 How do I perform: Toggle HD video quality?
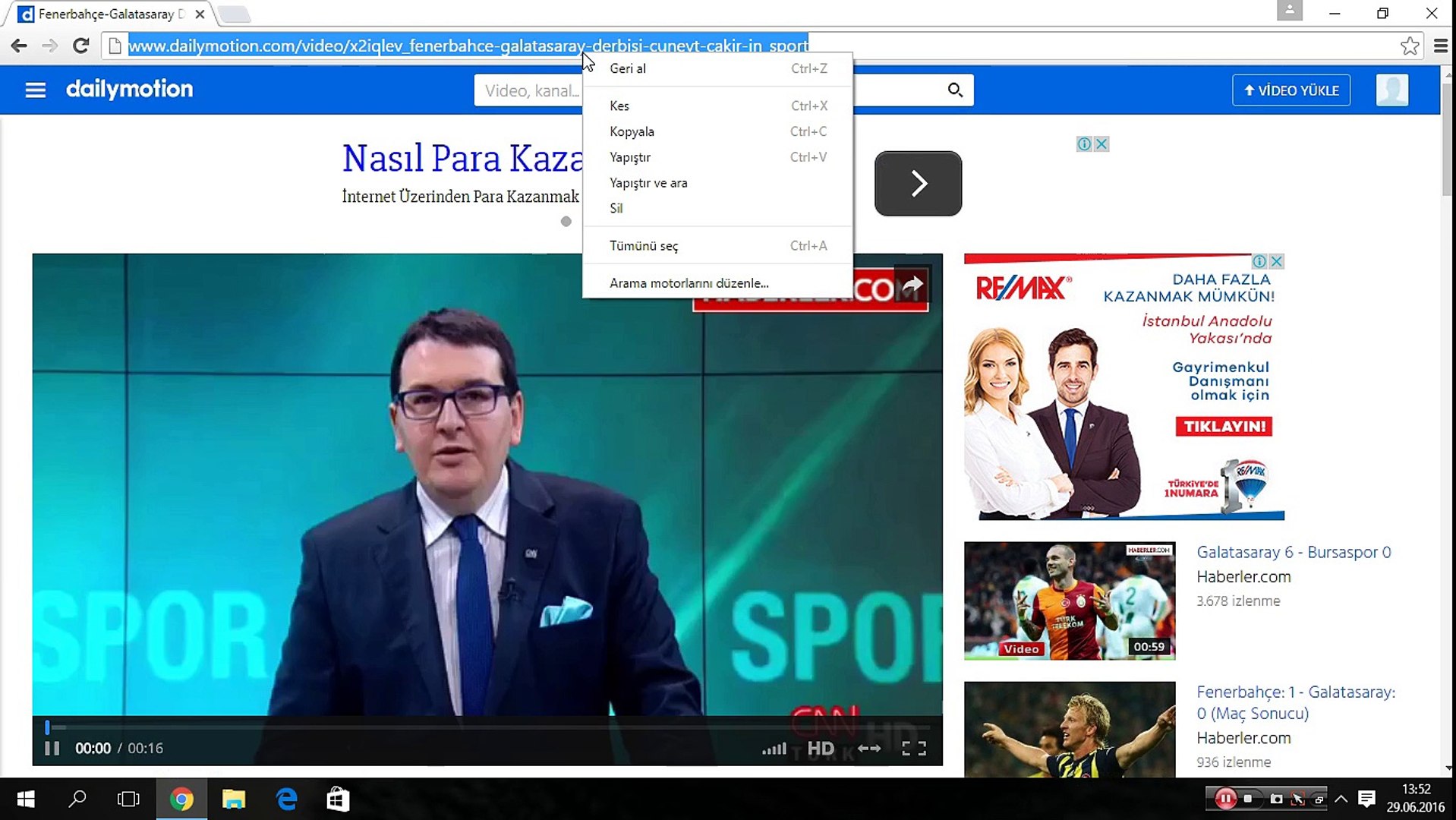[821, 749]
